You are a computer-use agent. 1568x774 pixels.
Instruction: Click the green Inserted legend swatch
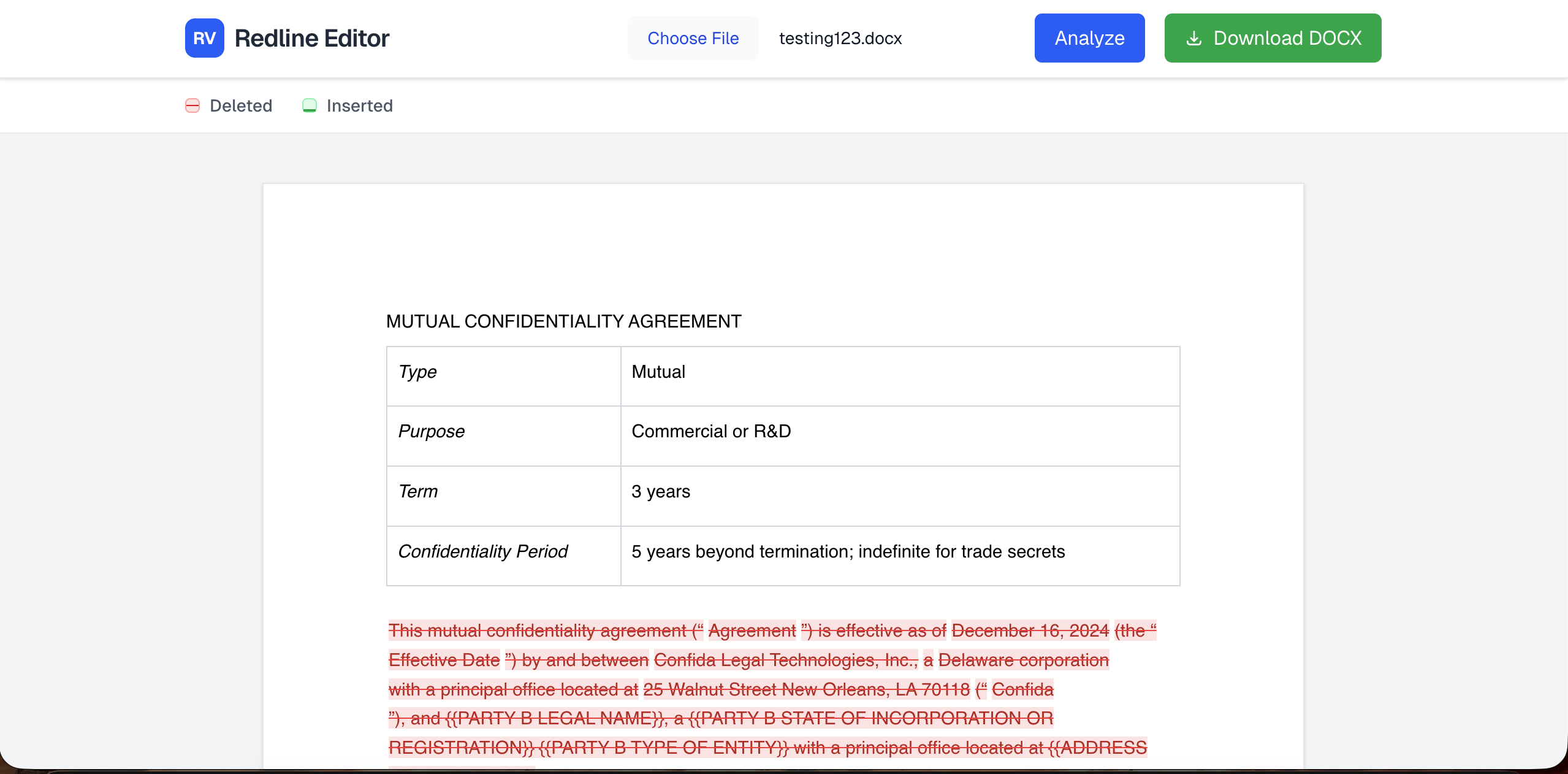(x=310, y=105)
